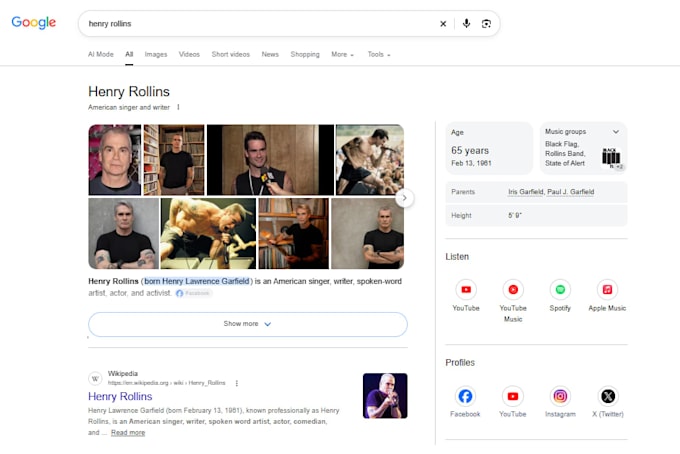Click the Facebook source chip in description

pos(193,294)
